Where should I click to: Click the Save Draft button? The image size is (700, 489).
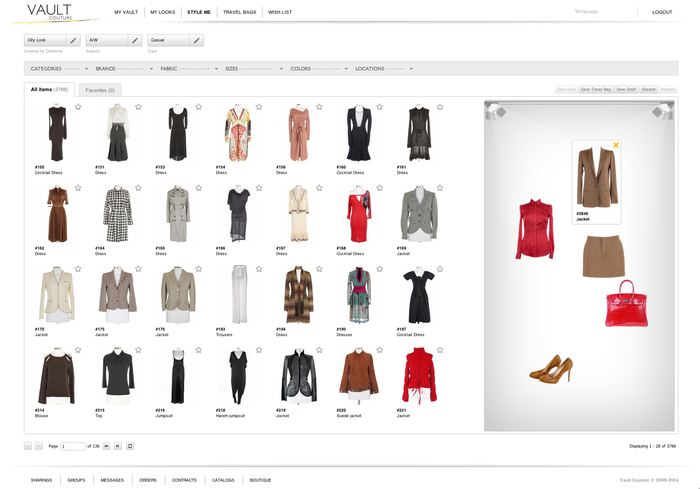click(x=625, y=90)
